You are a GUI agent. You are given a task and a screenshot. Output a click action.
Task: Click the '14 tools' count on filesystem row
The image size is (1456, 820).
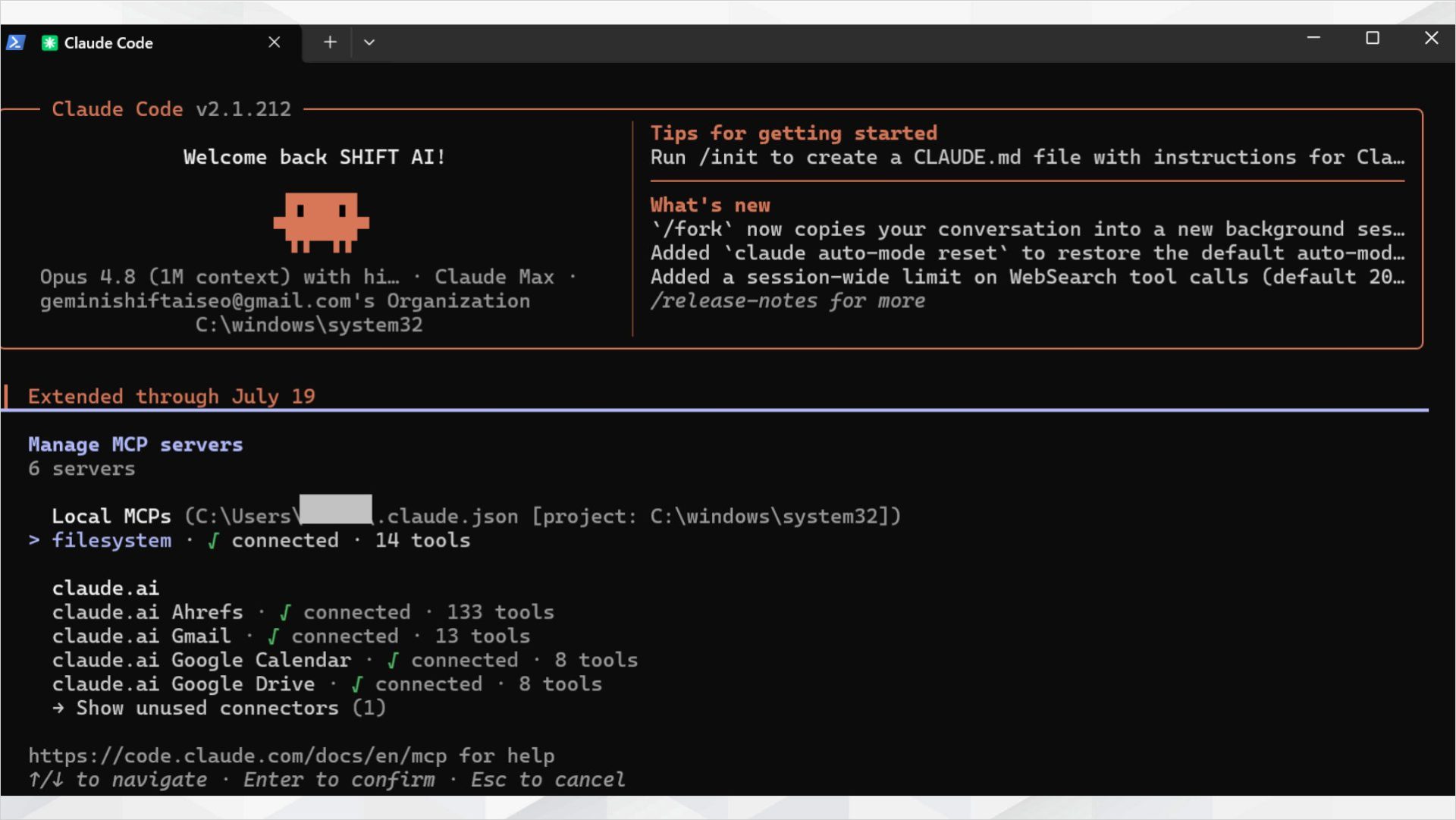(x=423, y=540)
